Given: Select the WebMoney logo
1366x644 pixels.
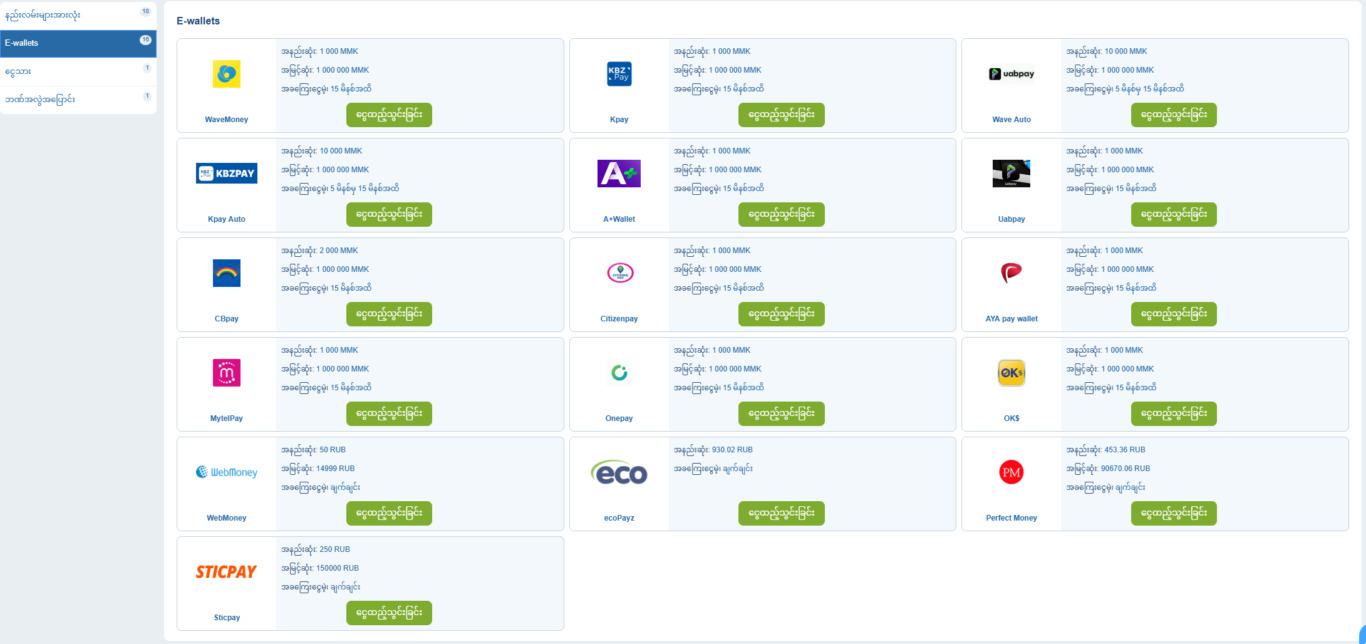Looking at the screenshot, I should [226, 472].
